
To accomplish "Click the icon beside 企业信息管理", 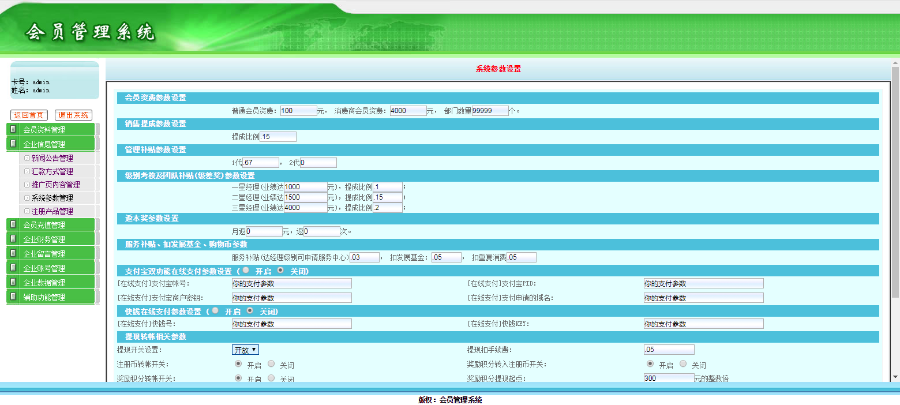I will click(13, 144).
